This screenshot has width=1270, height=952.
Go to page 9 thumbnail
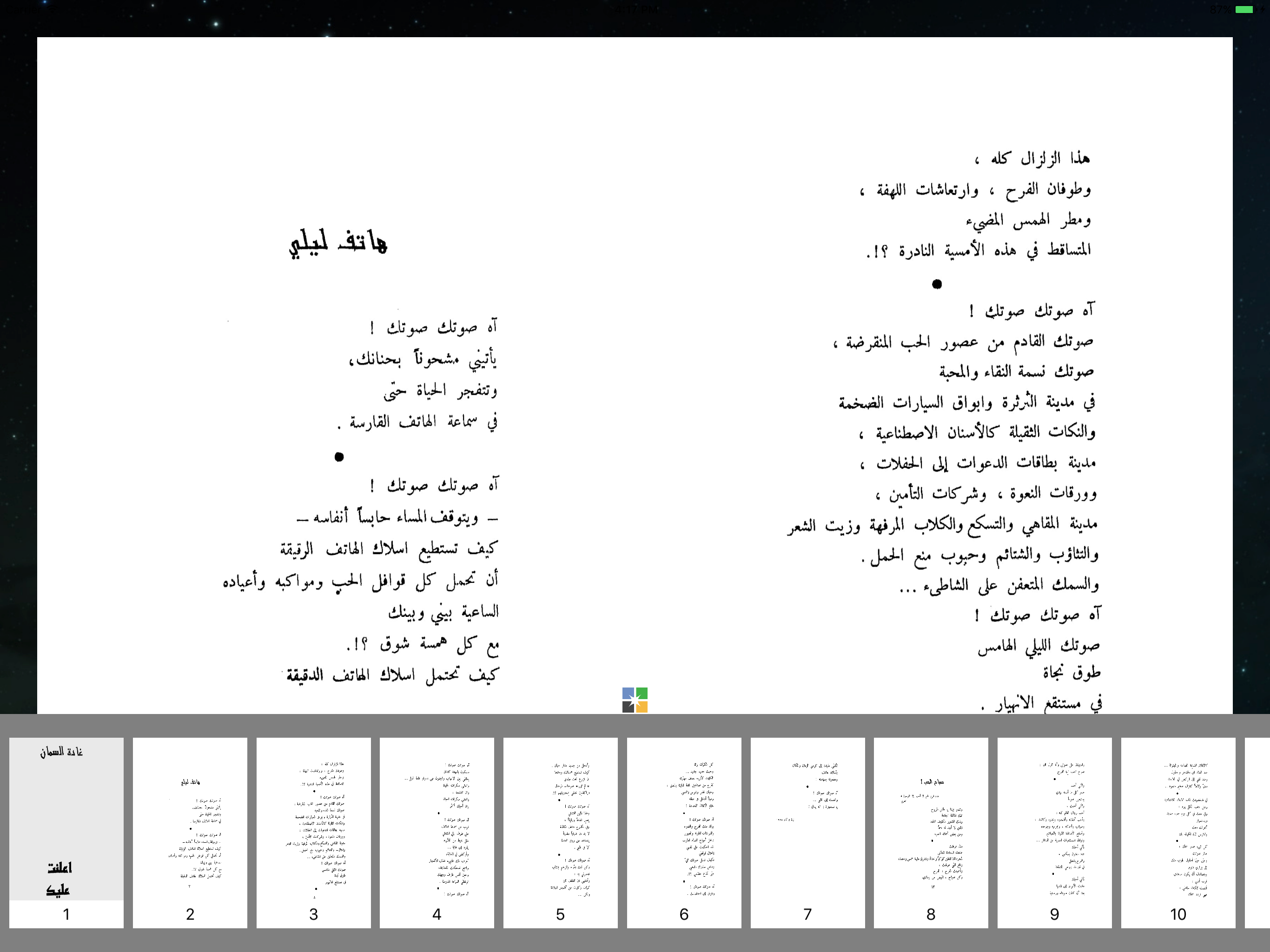click(x=1054, y=833)
